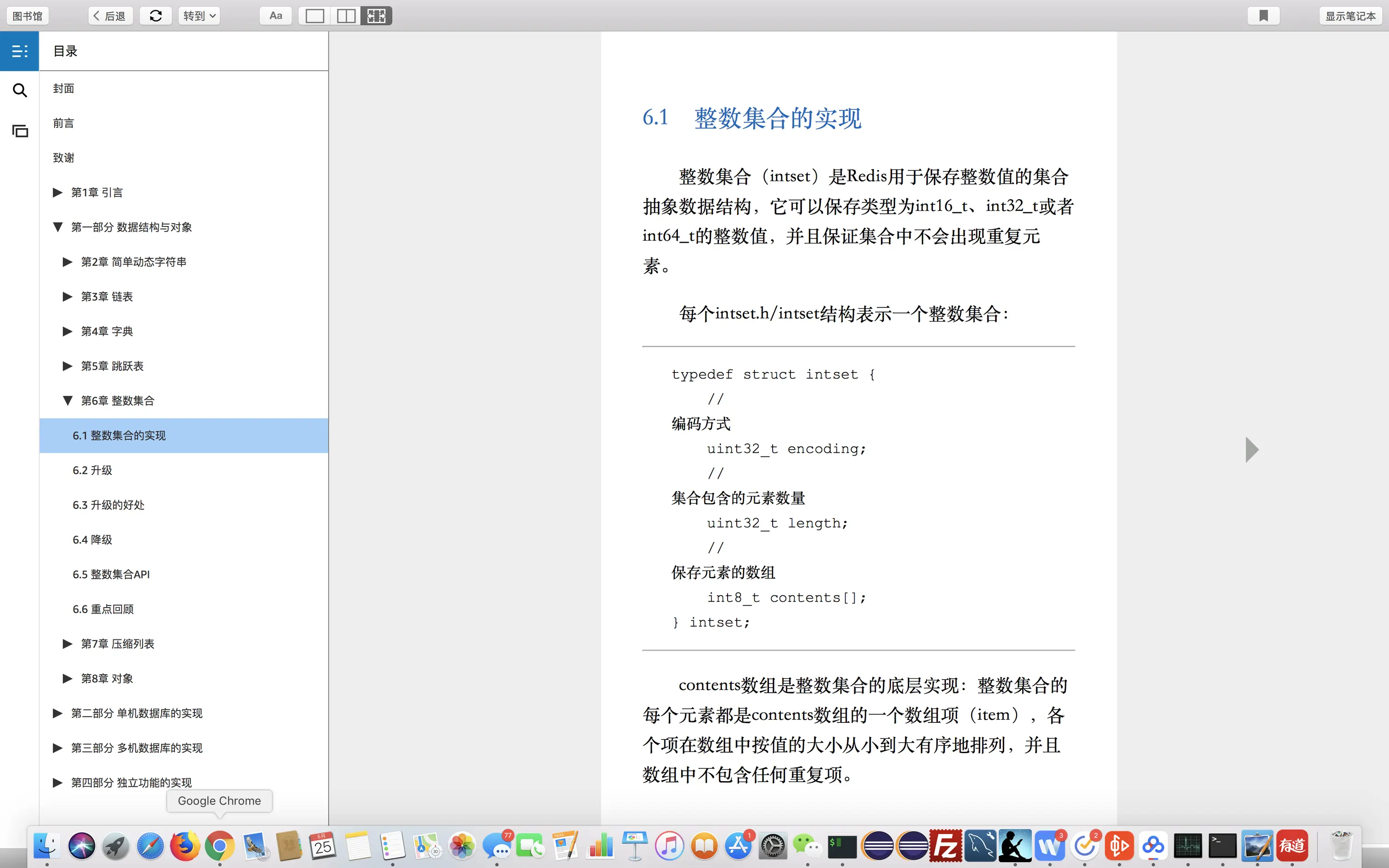Bookmark this page with the ribbon icon
The width and height of the screenshot is (1389, 868).
pos(1263,16)
